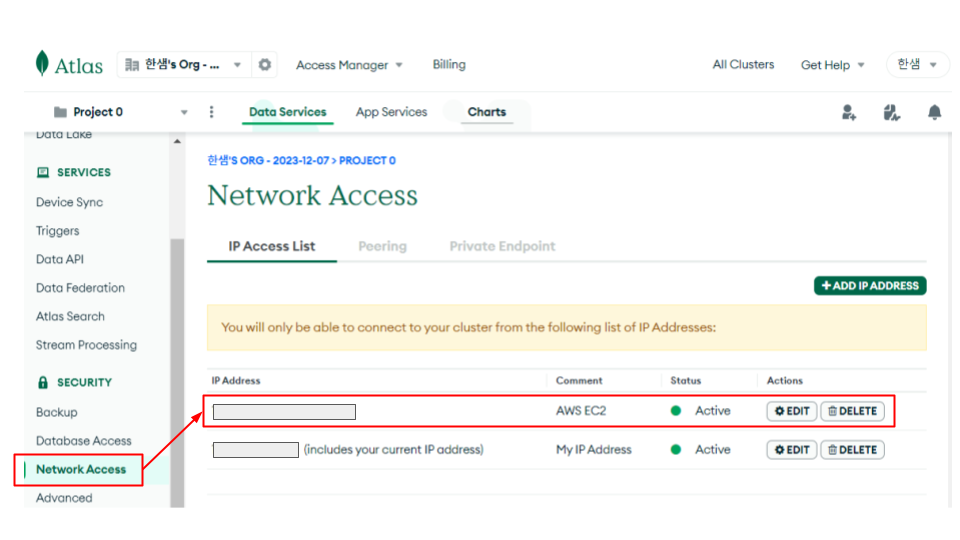The height and width of the screenshot is (540, 960).
Task: Click the sidebar scroll-up arrow
Action: [x=178, y=141]
